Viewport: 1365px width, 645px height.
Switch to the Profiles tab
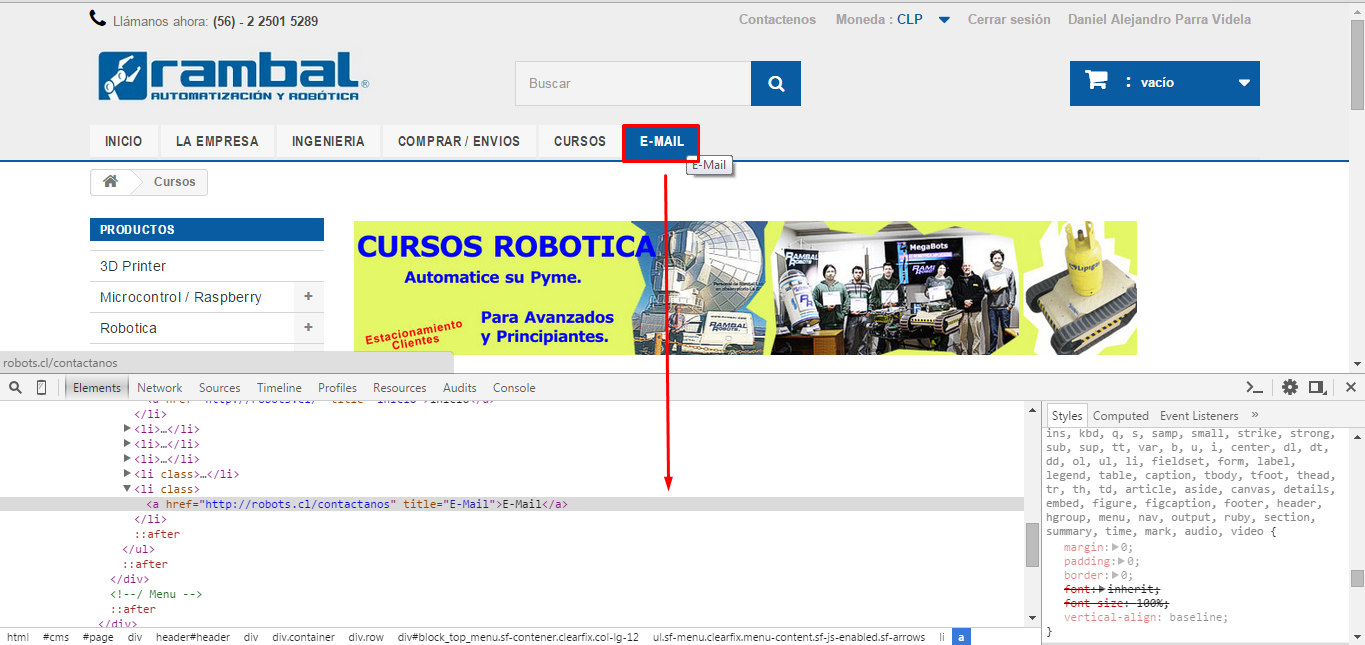(338, 388)
